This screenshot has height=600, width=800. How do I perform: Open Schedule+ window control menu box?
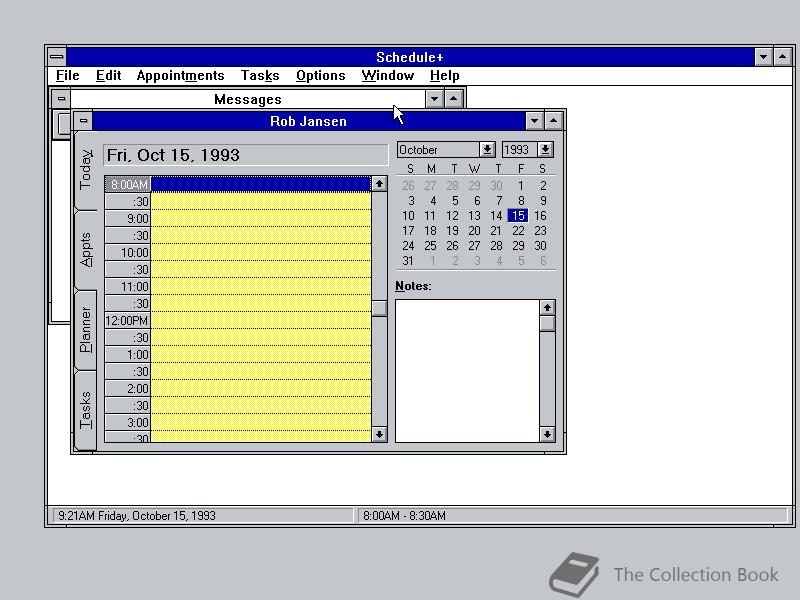click(57, 57)
